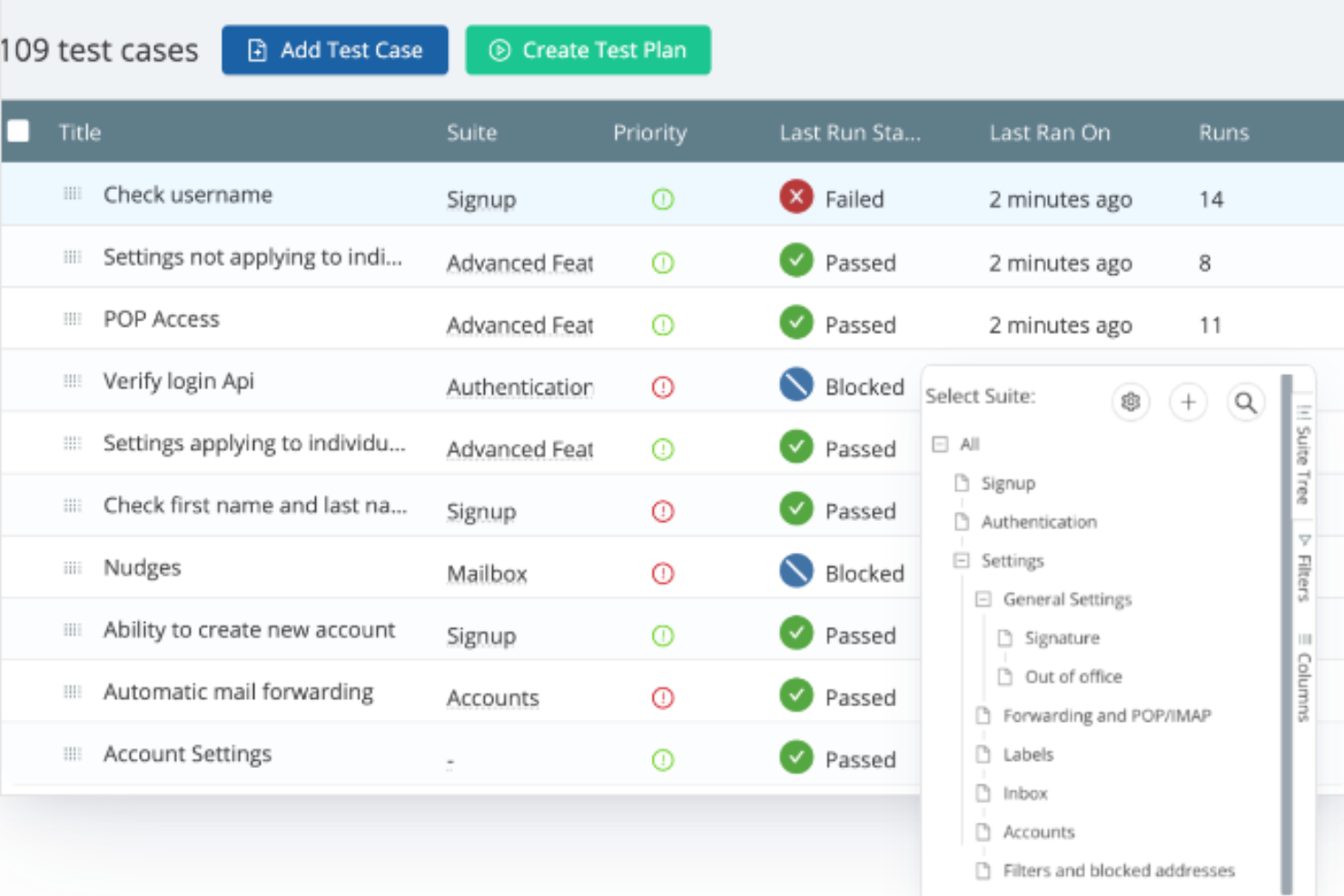Click the document icon beside the Signup suite

961,483
